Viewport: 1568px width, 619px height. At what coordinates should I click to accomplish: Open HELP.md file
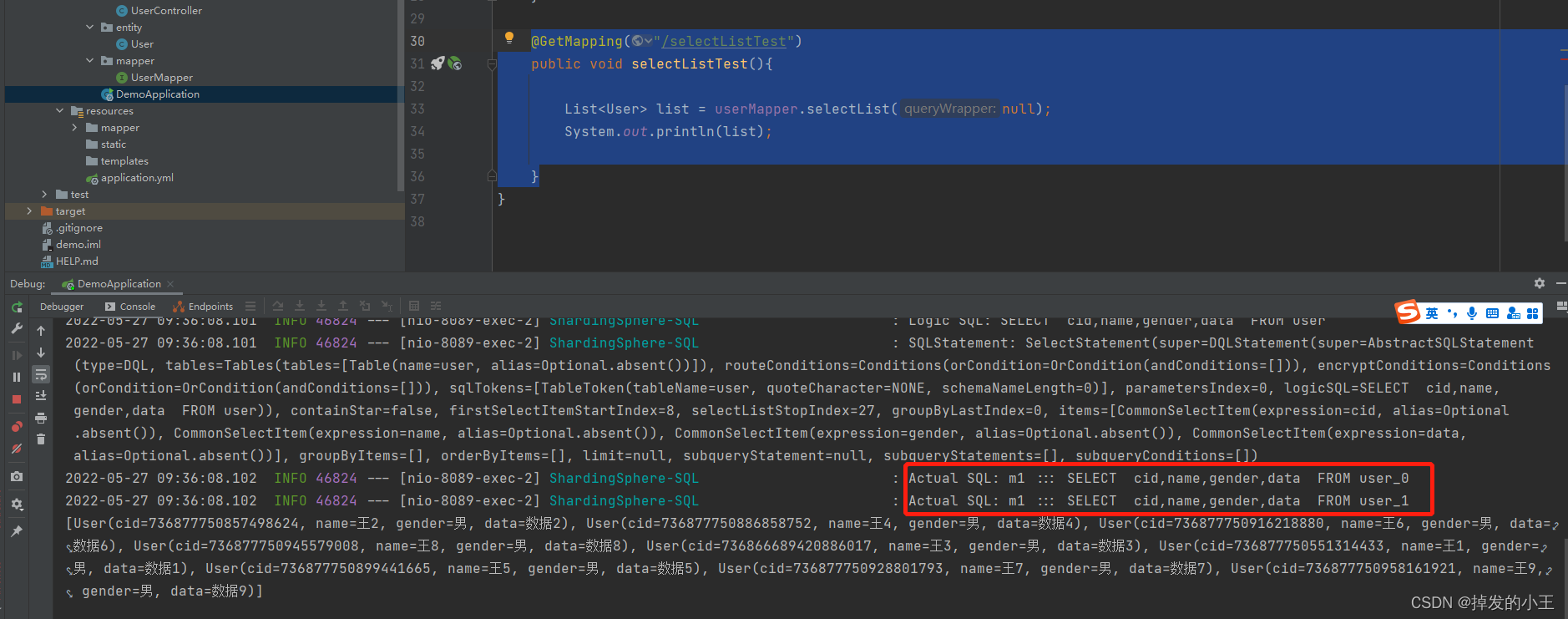[x=69, y=261]
